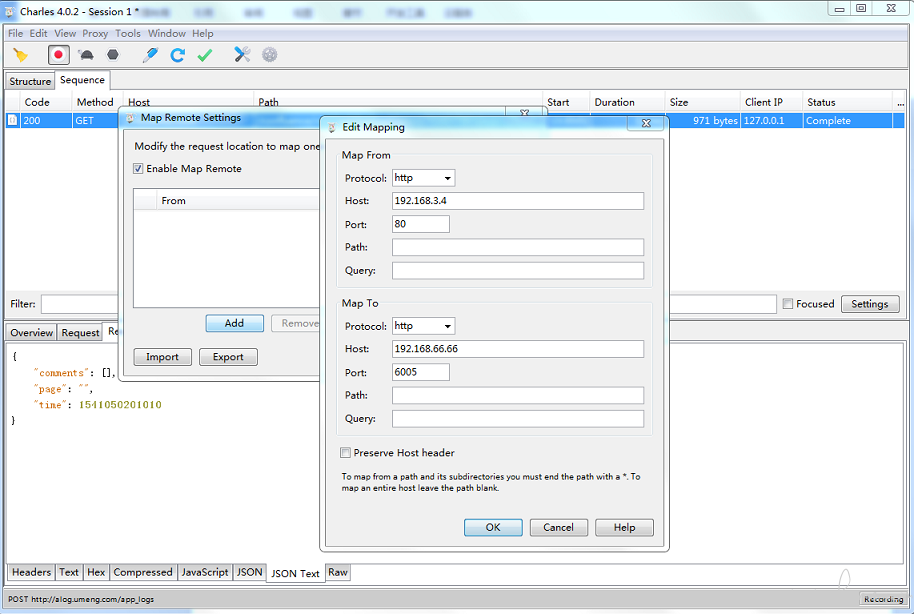914x614 pixels.
Task: Show the Hex view tab
Action: click(x=96, y=572)
